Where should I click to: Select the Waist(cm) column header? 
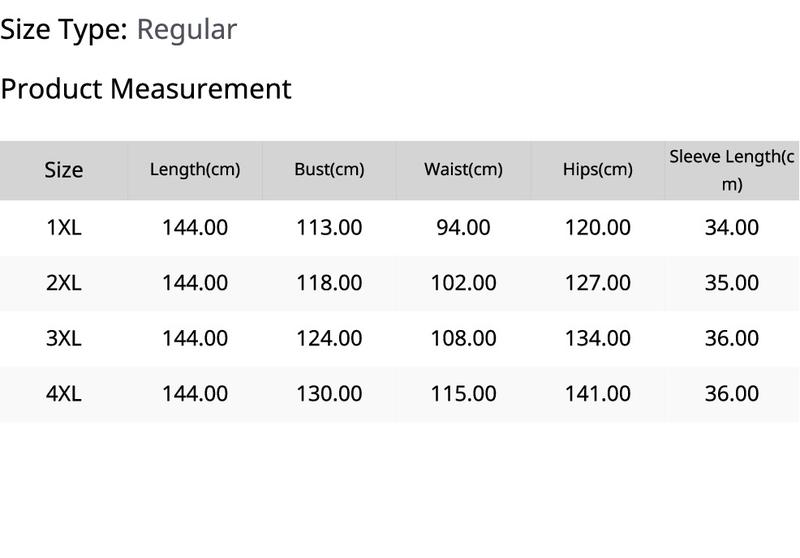point(463,169)
